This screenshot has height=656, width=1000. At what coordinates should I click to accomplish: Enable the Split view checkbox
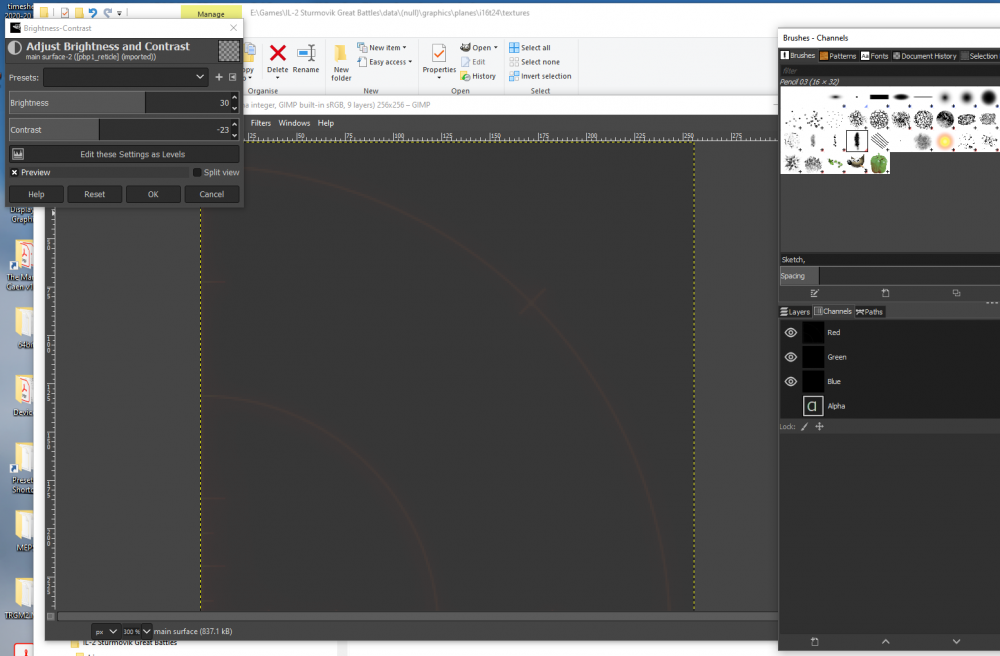point(197,173)
